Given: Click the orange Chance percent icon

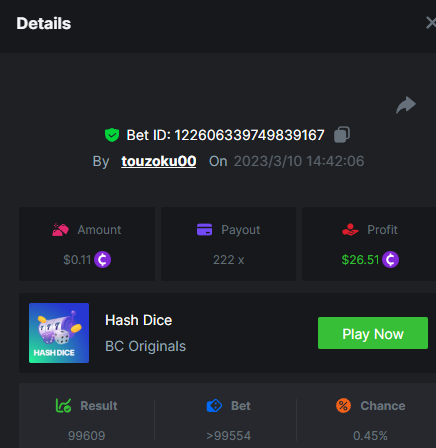Looking at the screenshot, I should [343, 406].
